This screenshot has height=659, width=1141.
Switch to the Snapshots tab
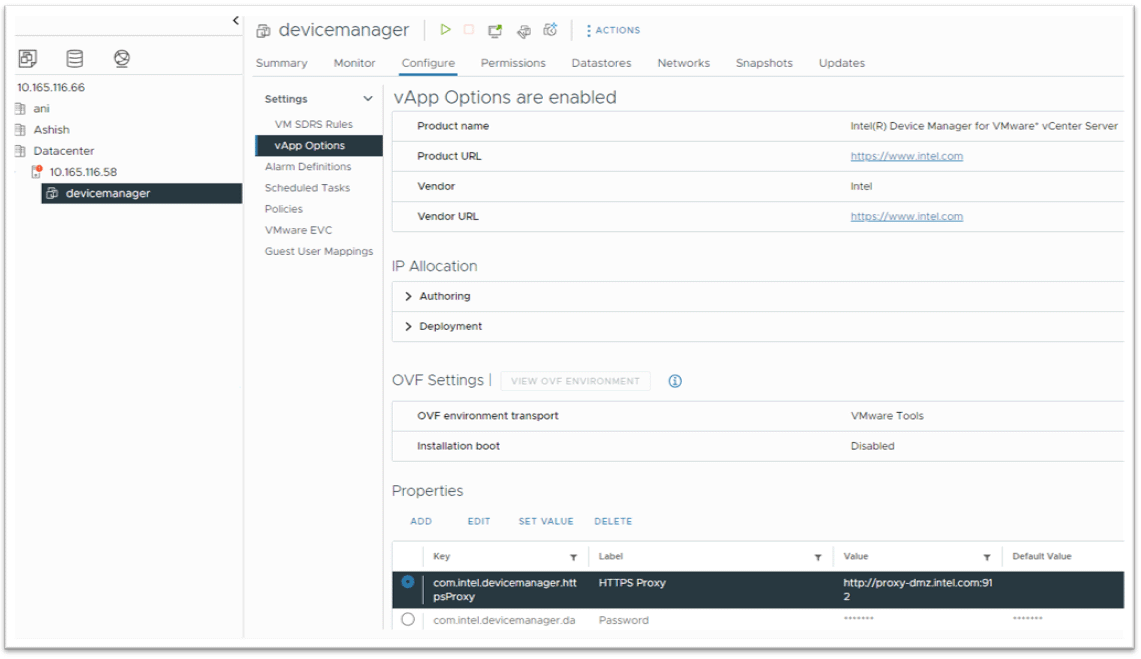coord(764,63)
